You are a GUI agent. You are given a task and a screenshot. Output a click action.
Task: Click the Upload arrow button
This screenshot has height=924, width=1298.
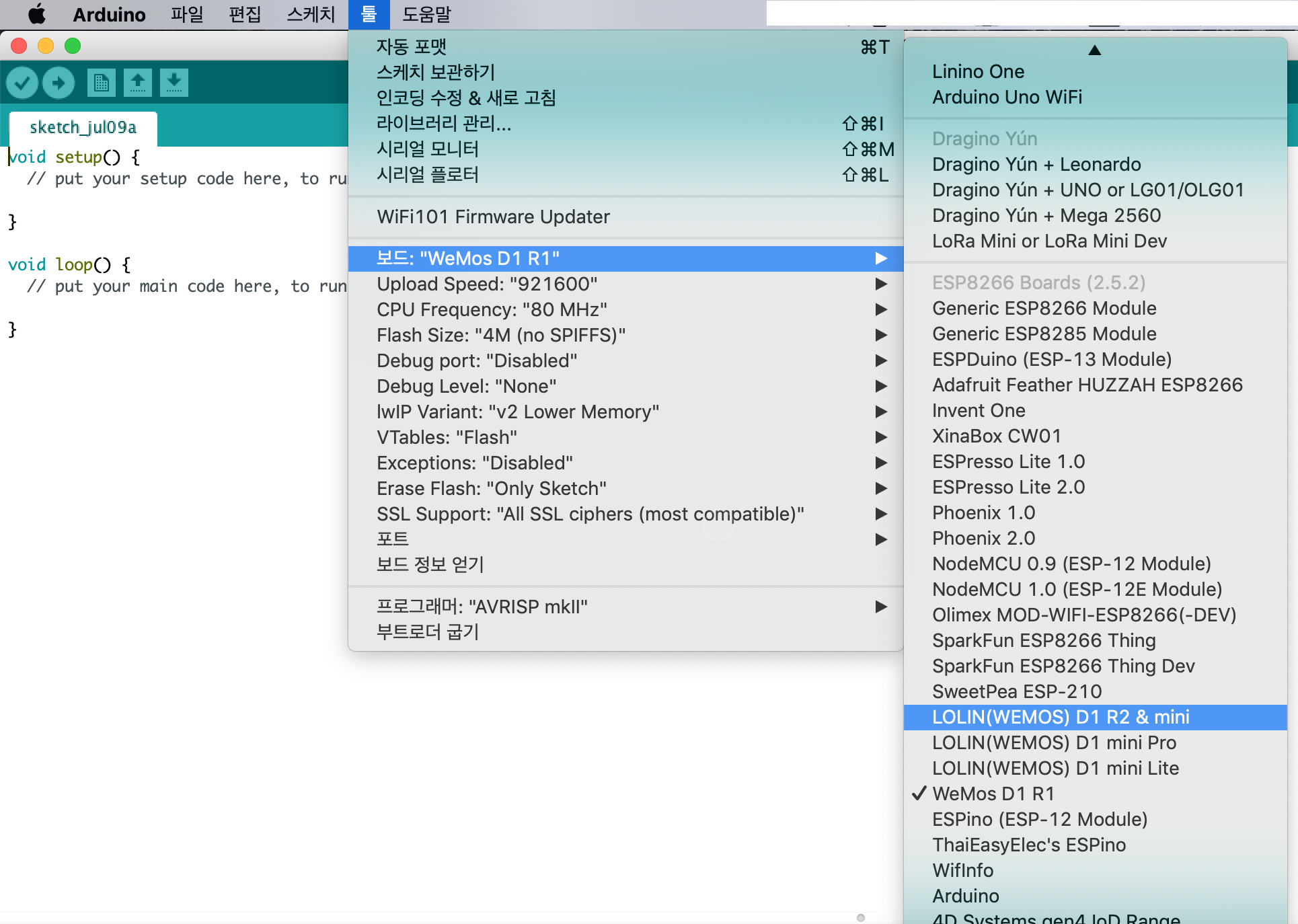point(59,83)
